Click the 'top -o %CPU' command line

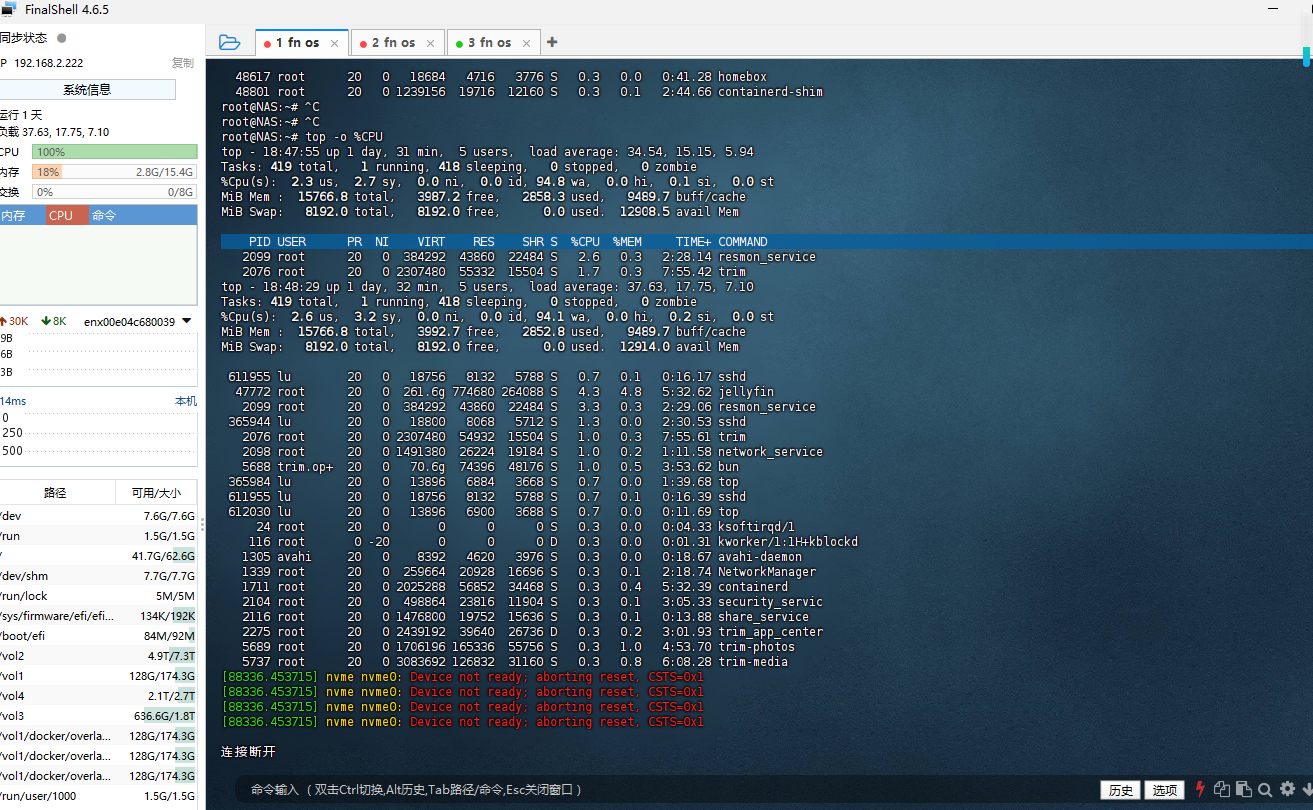pos(302,136)
